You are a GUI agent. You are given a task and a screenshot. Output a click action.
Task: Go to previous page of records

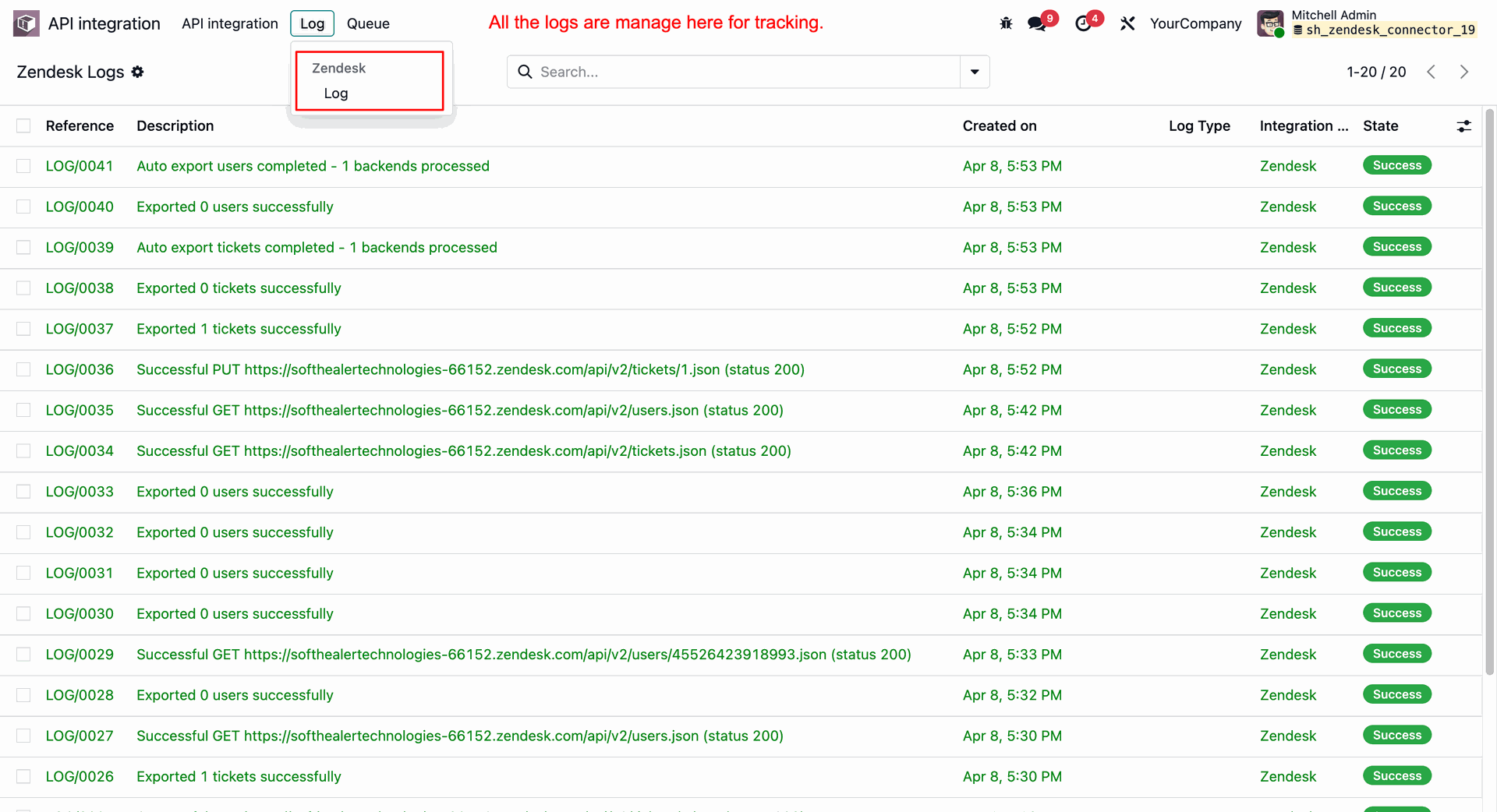click(1432, 72)
